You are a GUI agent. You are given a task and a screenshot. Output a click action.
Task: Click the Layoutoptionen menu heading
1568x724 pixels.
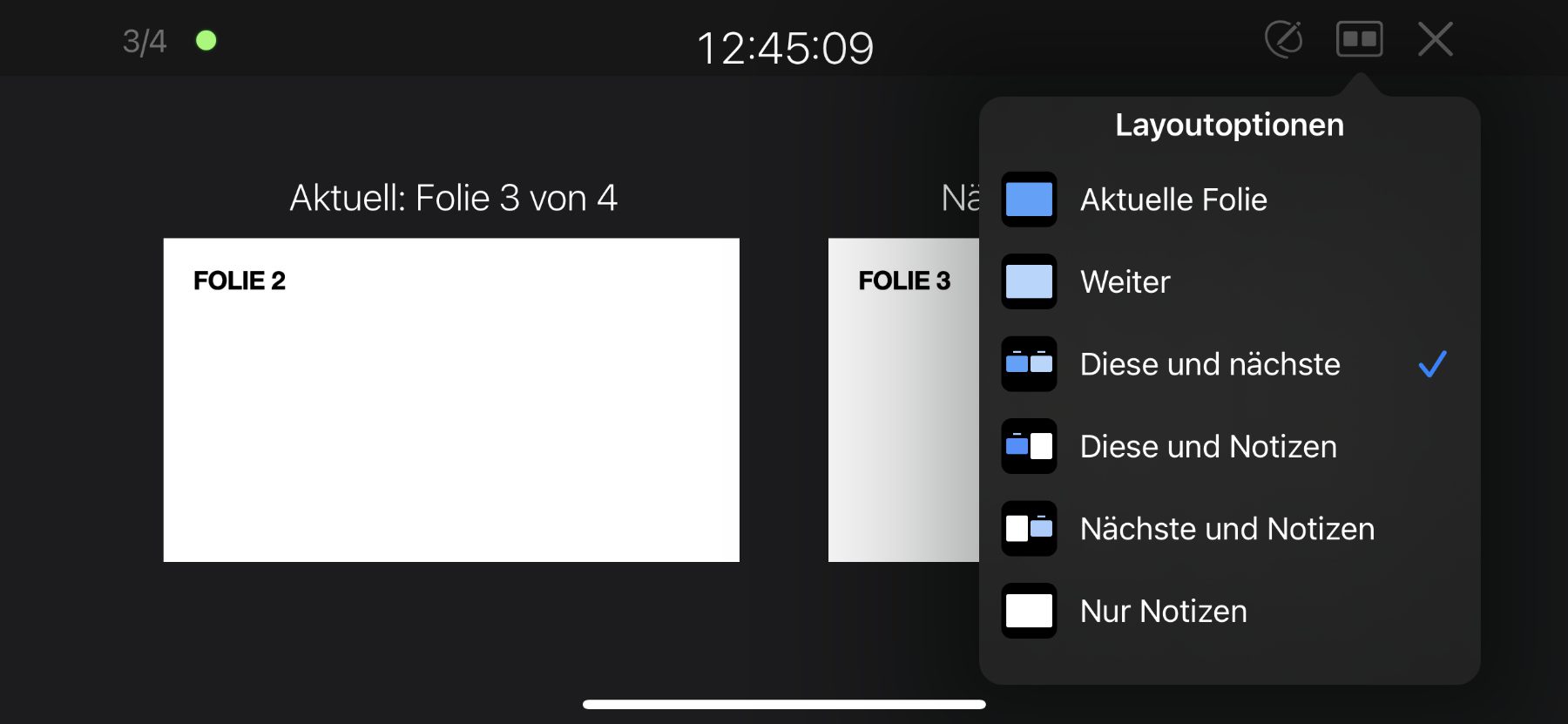[1228, 125]
